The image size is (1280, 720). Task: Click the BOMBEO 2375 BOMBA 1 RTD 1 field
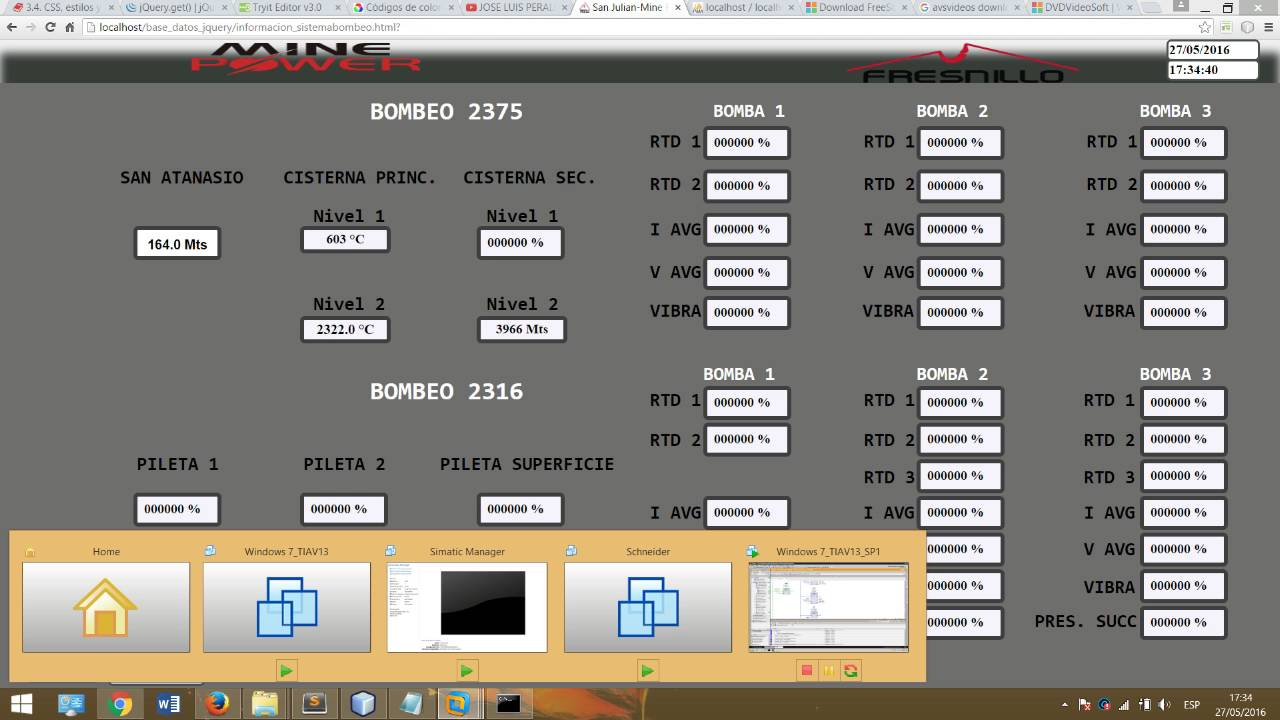(747, 143)
